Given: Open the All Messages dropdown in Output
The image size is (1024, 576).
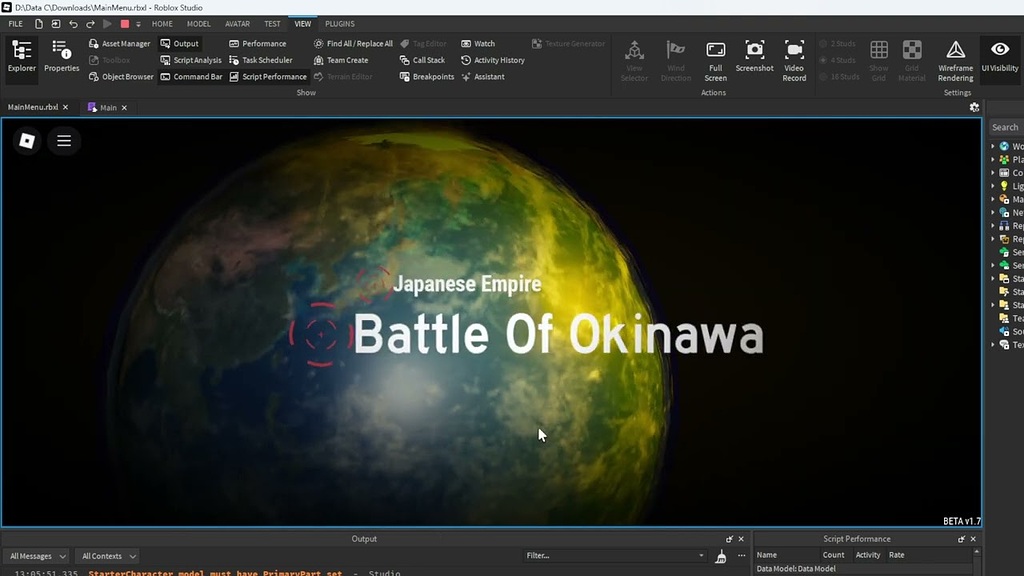Looking at the screenshot, I should coord(36,556).
